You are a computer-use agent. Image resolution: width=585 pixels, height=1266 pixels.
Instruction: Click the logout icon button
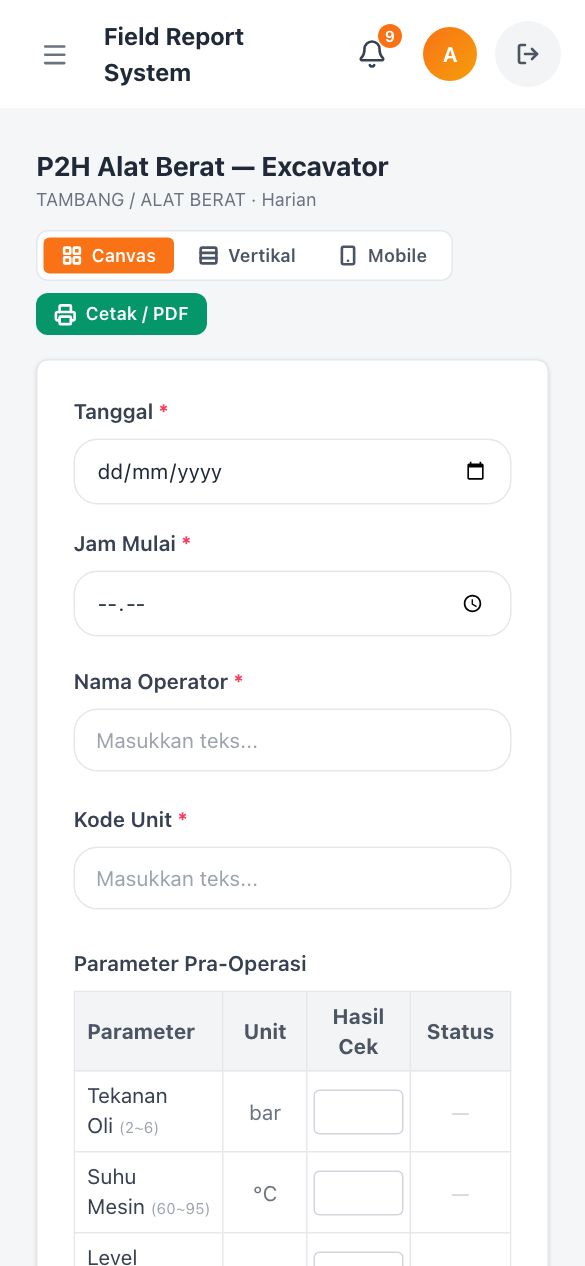point(528,54)
